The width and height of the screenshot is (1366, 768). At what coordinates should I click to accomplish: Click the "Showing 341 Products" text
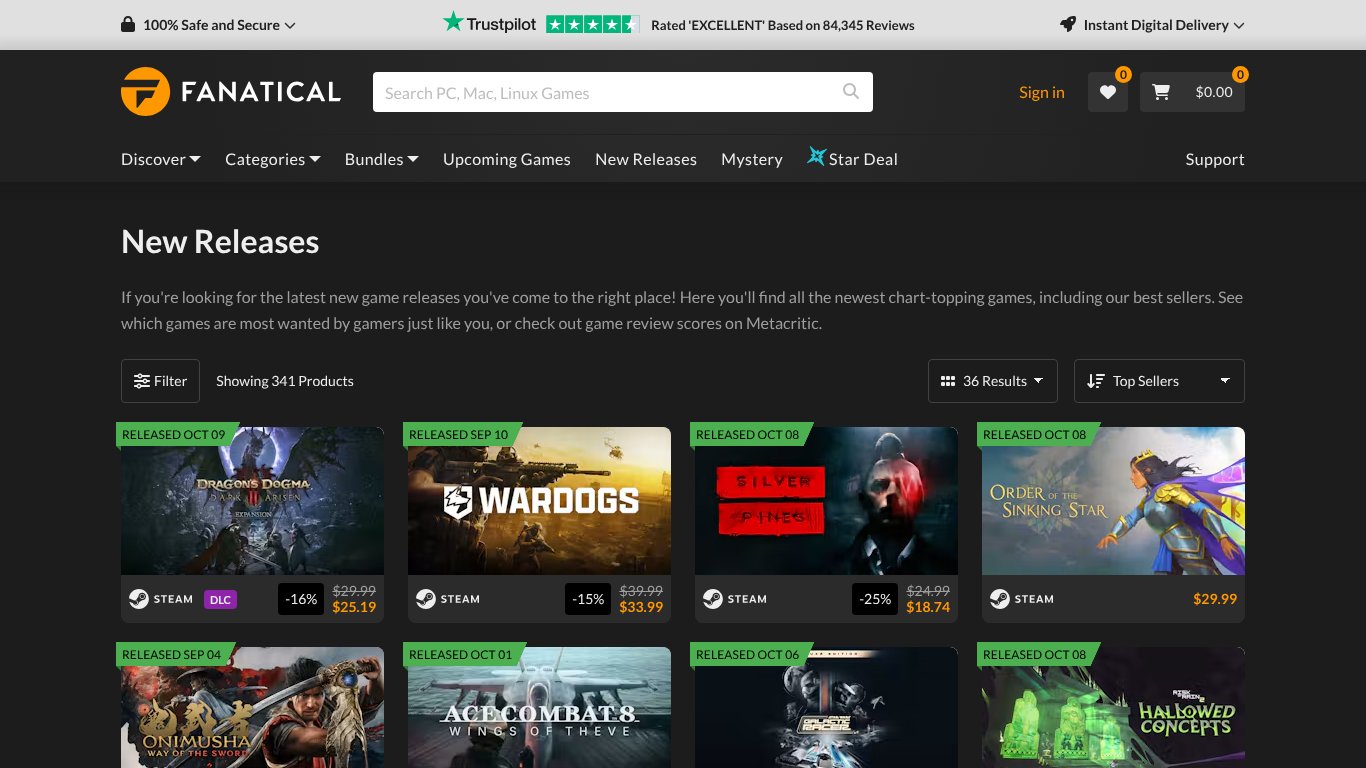[285, 381]
